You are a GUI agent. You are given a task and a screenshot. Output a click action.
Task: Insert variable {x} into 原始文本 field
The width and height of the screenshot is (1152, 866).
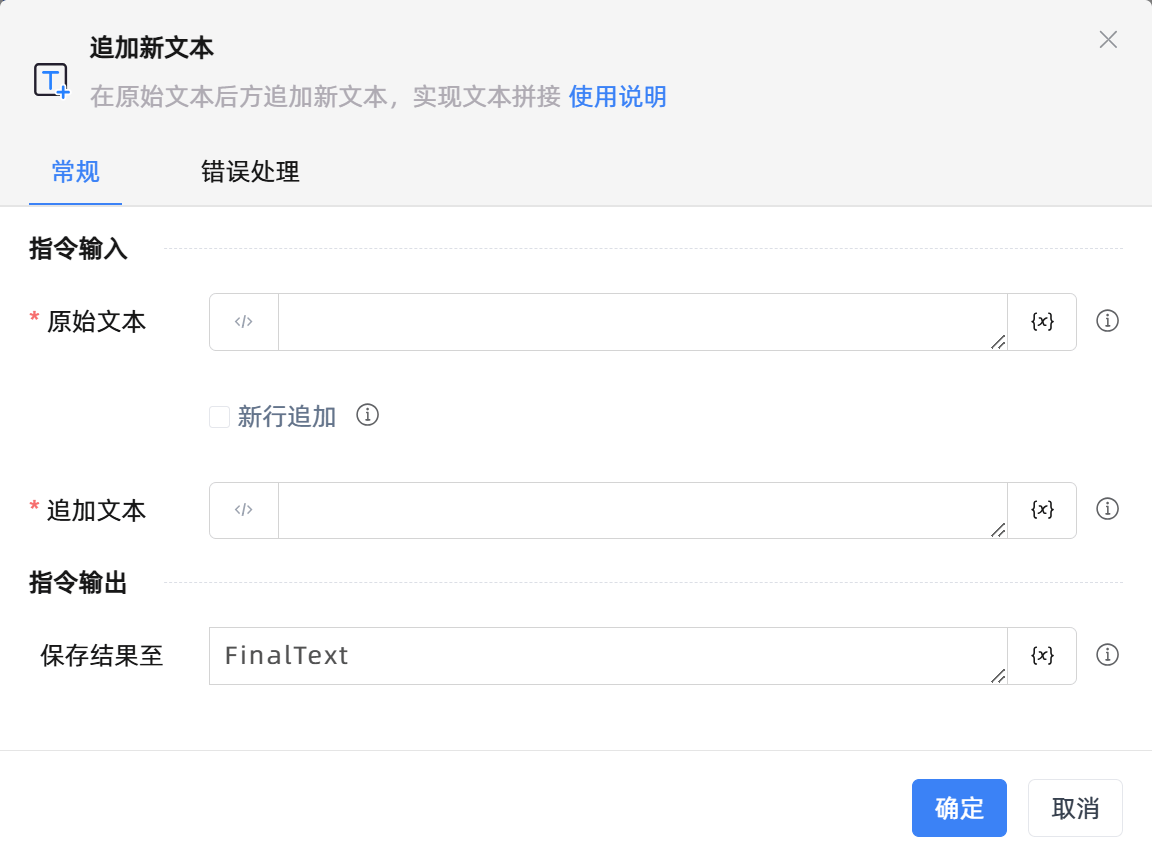(x=1042, y=322)
